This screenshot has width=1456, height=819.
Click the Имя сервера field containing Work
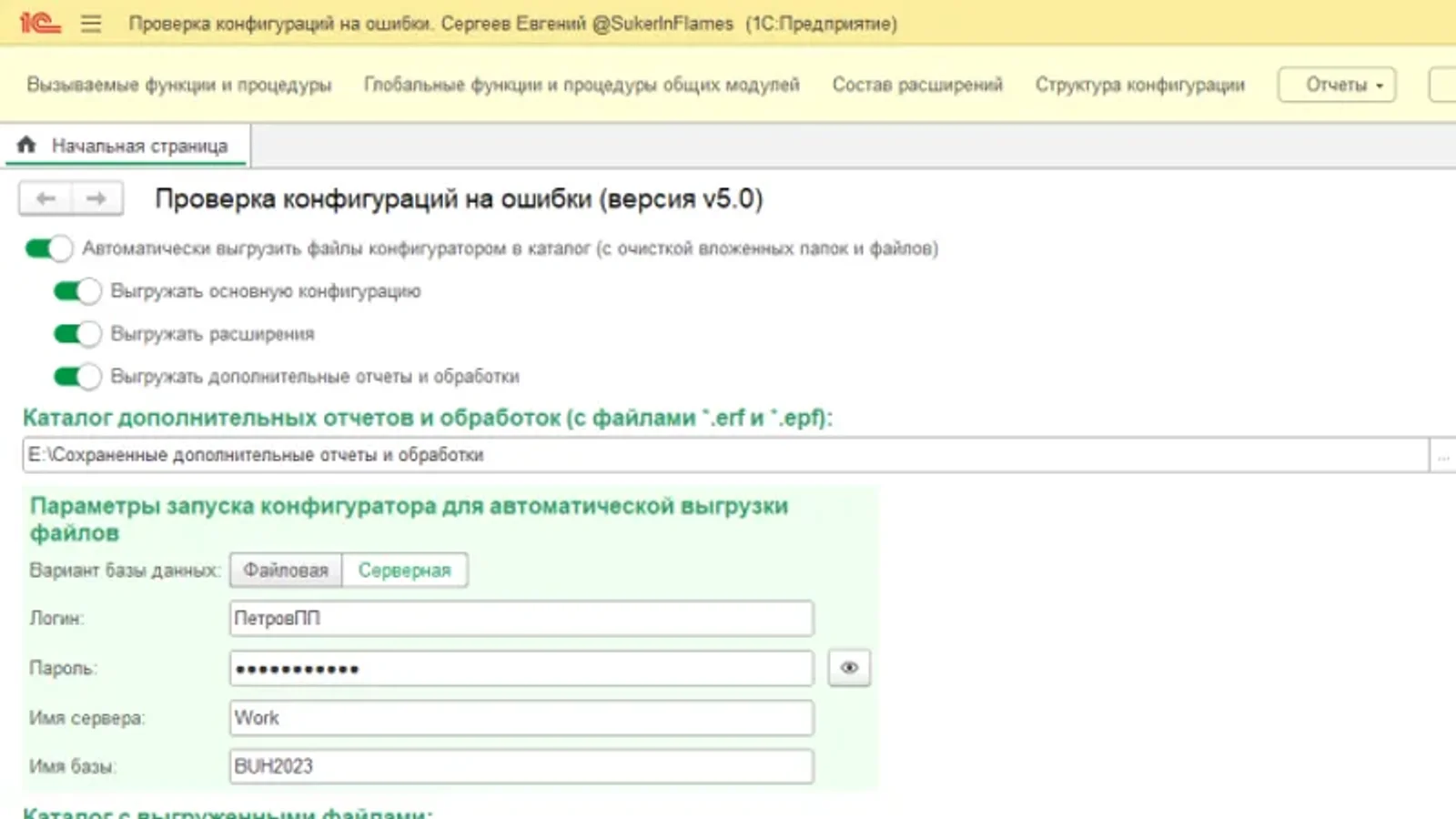[x=521, y=718]
